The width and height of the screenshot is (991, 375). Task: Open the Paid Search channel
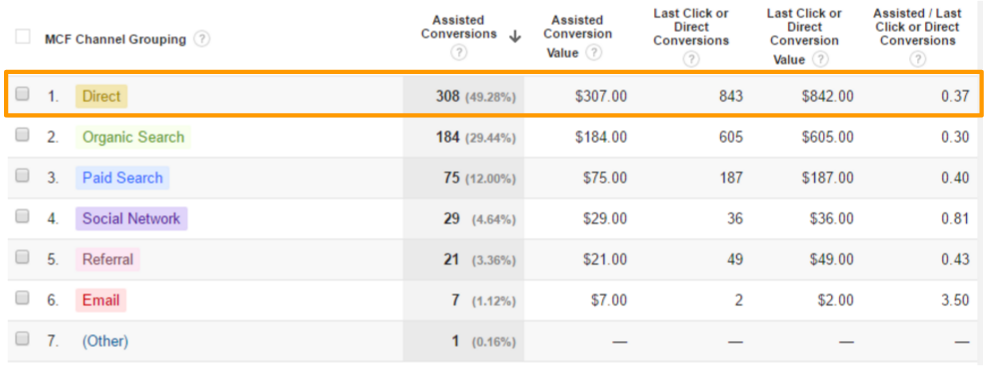[x=123, y=178]
